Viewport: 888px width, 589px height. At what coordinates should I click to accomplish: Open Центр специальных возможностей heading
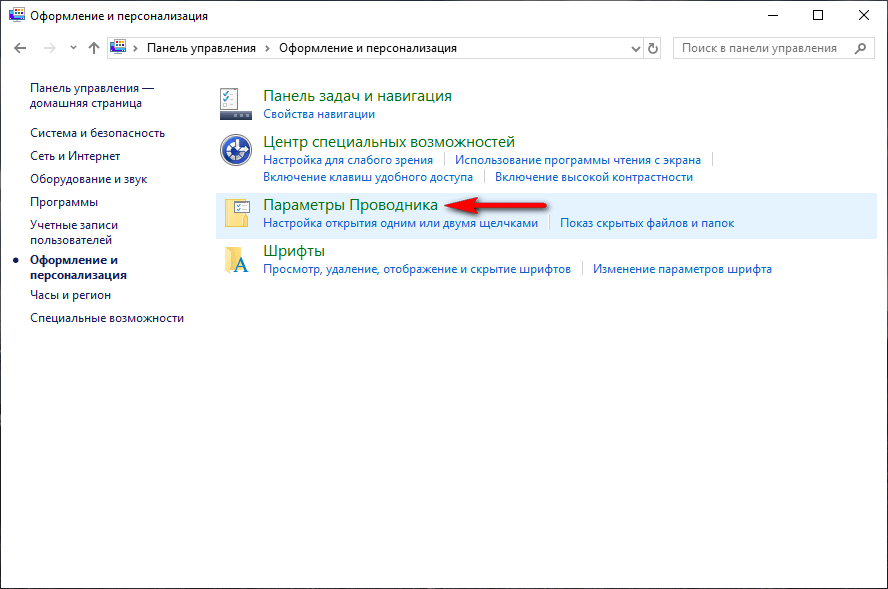(389, 142)
